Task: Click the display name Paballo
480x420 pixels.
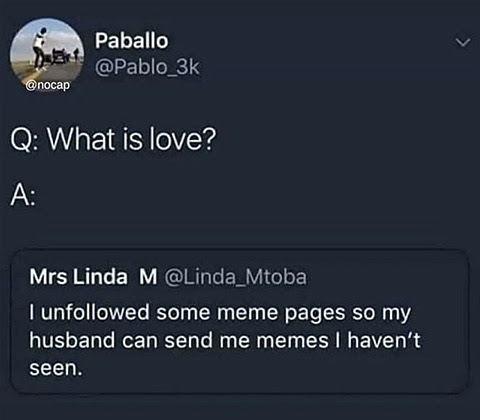Action: click(132, 41)
